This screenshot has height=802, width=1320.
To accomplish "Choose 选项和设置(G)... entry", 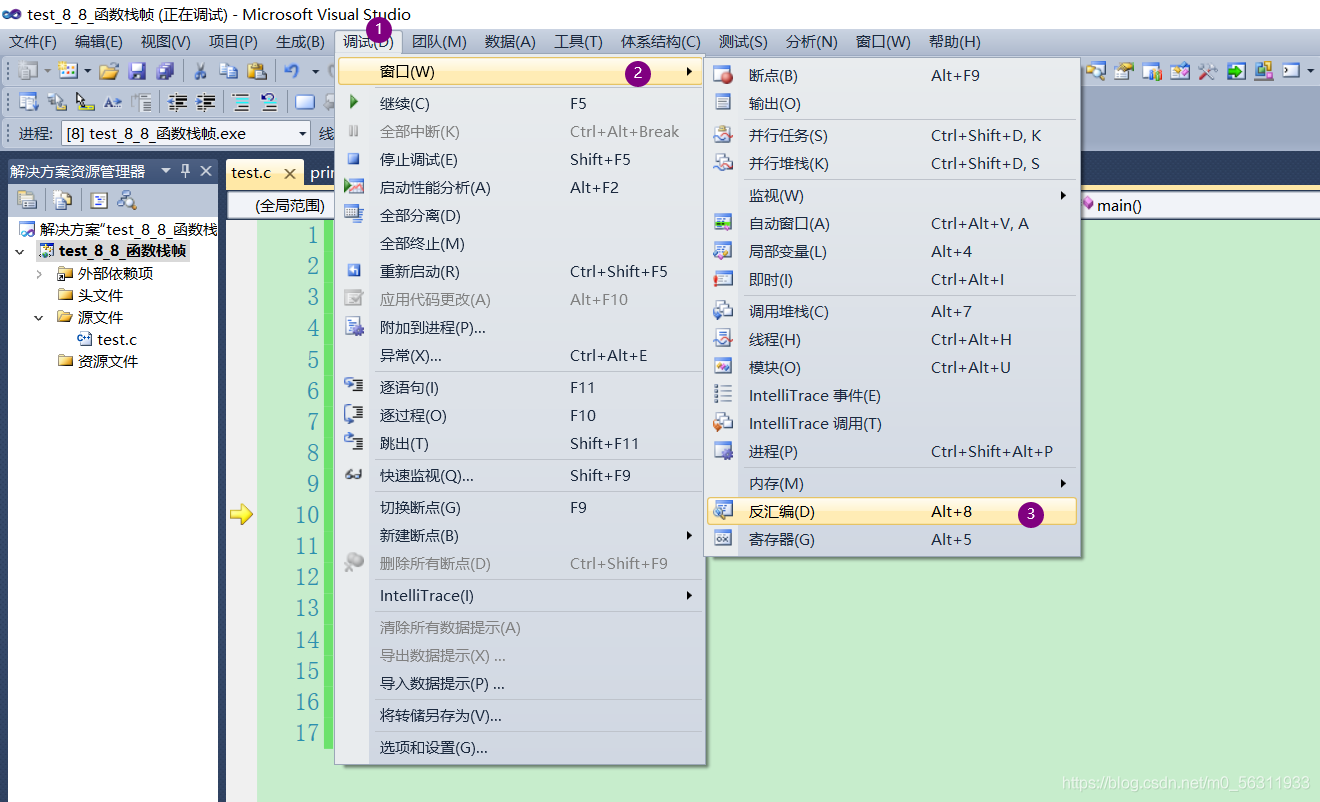I will (519, 747).
